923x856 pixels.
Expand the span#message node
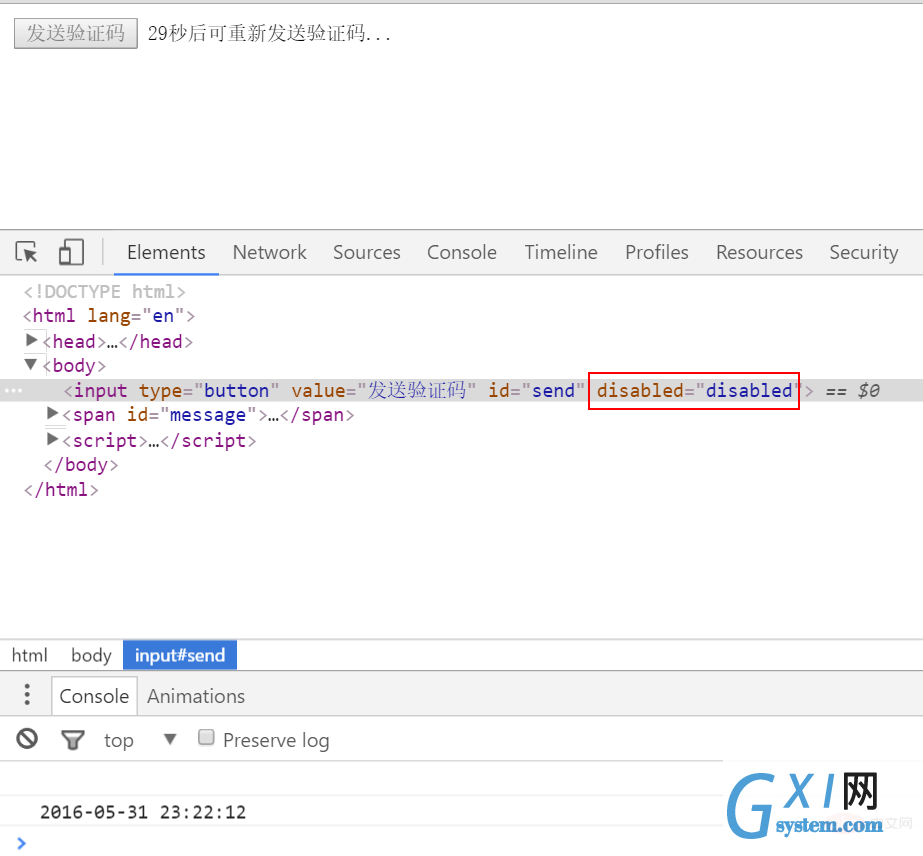[x=52, y=414]
